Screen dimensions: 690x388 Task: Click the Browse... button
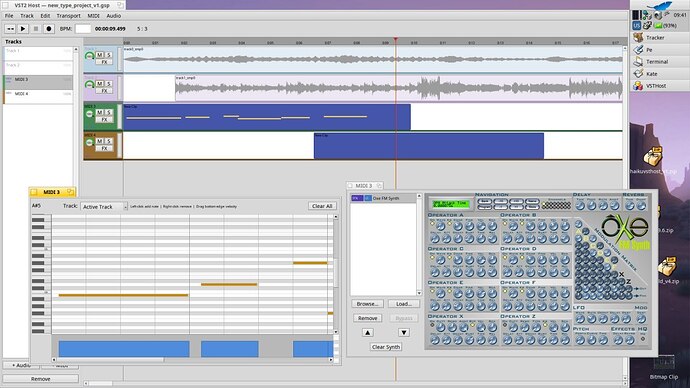pyautogui.click(x=367, y=304)
